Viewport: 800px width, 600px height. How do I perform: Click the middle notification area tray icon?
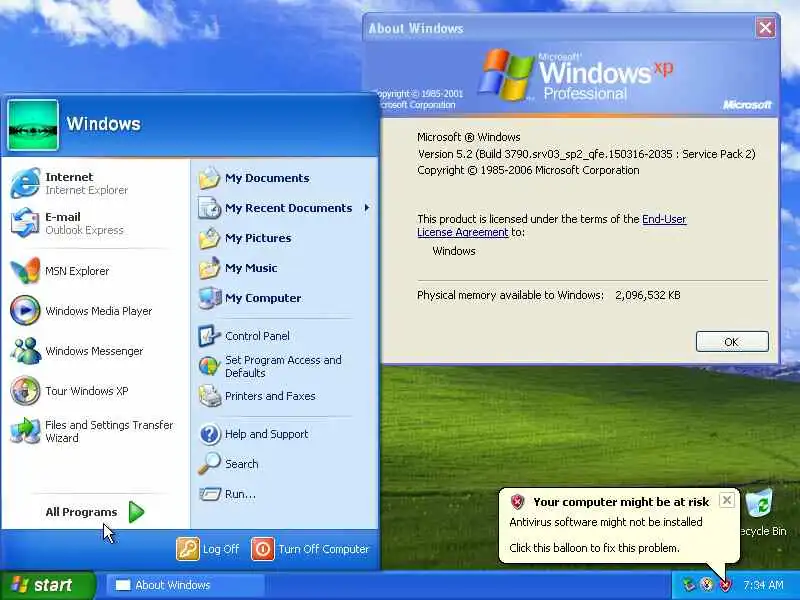[707, 585]
